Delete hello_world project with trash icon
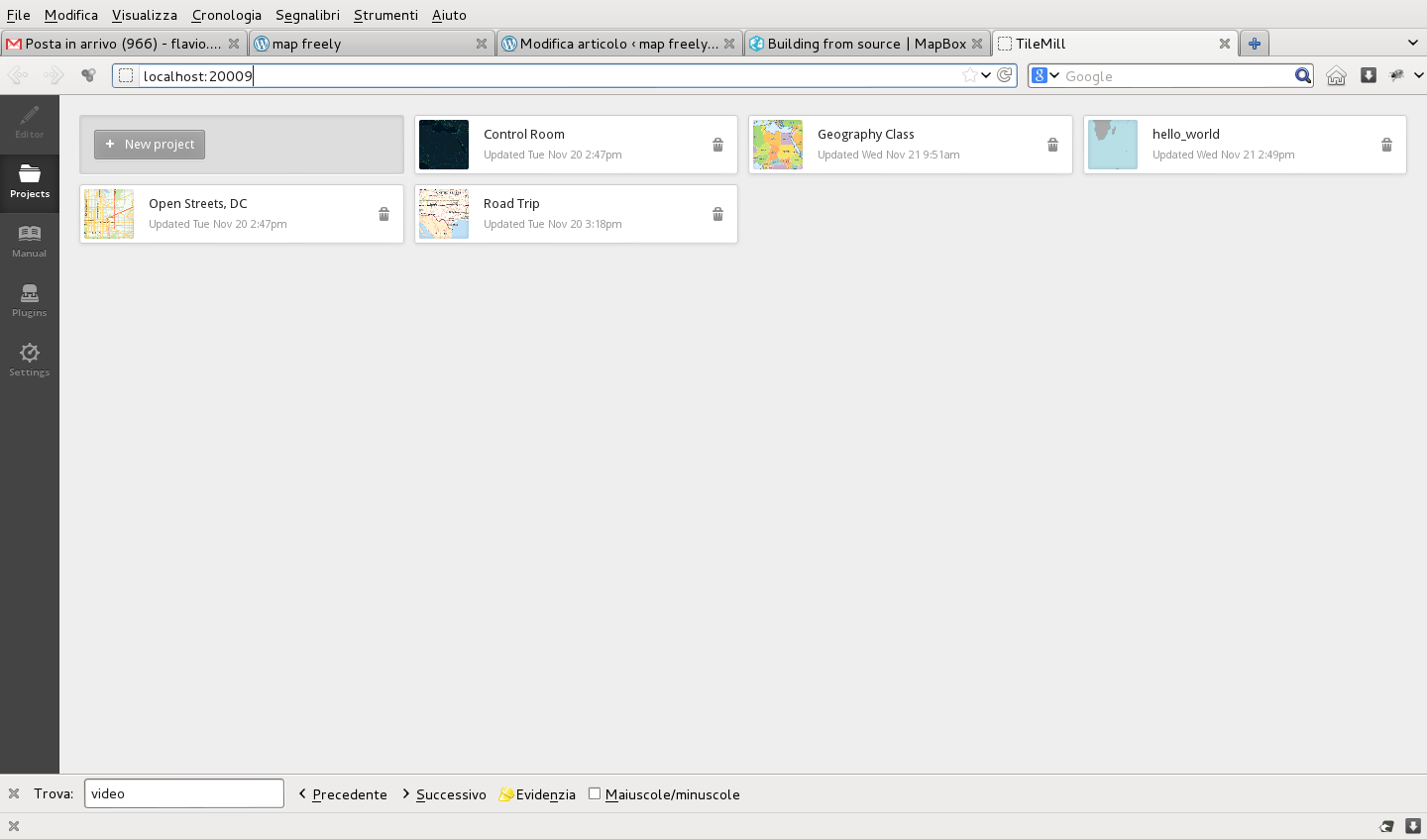This screenshot has width=1427, height=840. (x=1386, y=145)
